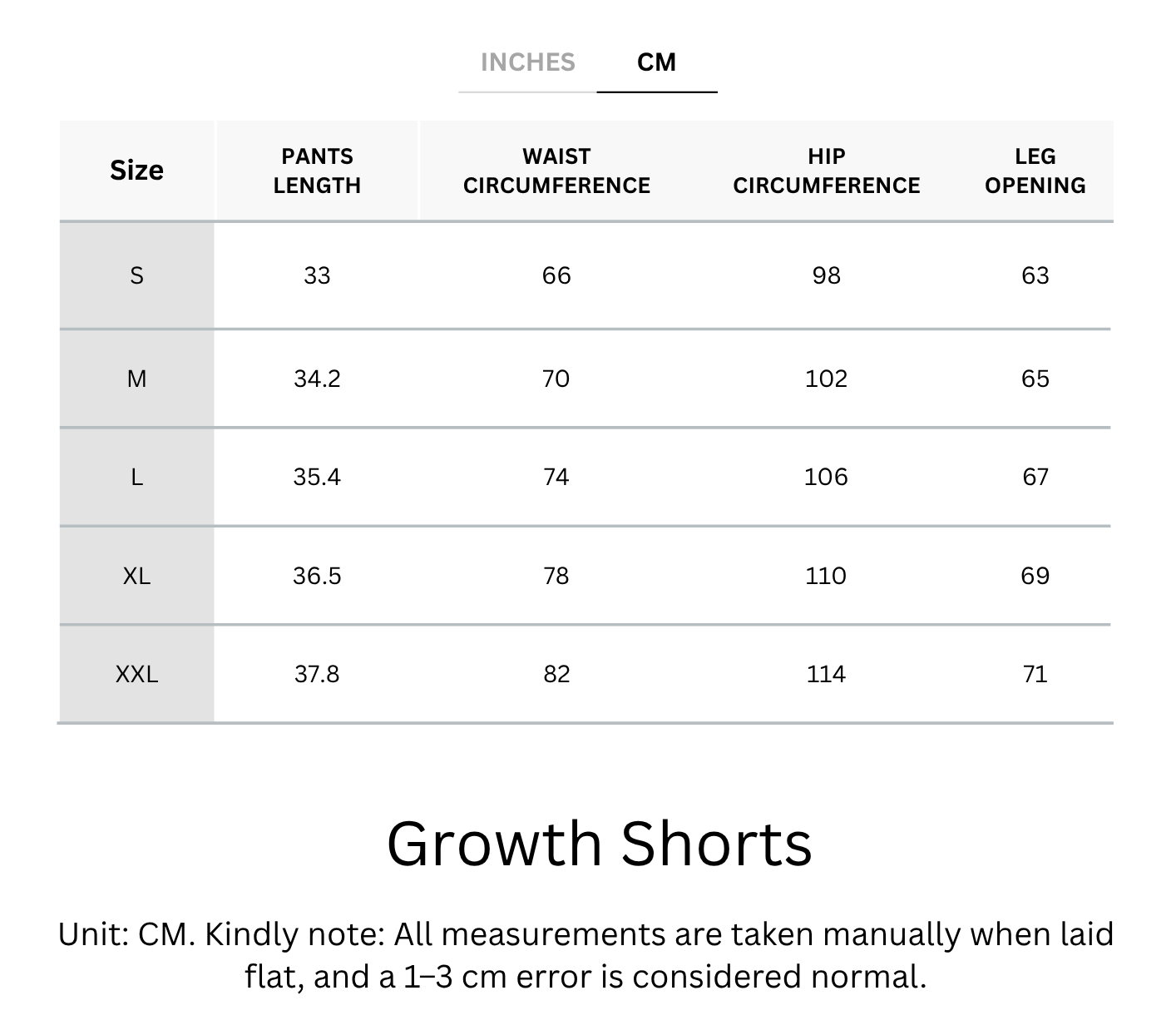This screenshot has height=1035, width=1176.
Task: Select the CM unit tab
Action: (656, 62)
